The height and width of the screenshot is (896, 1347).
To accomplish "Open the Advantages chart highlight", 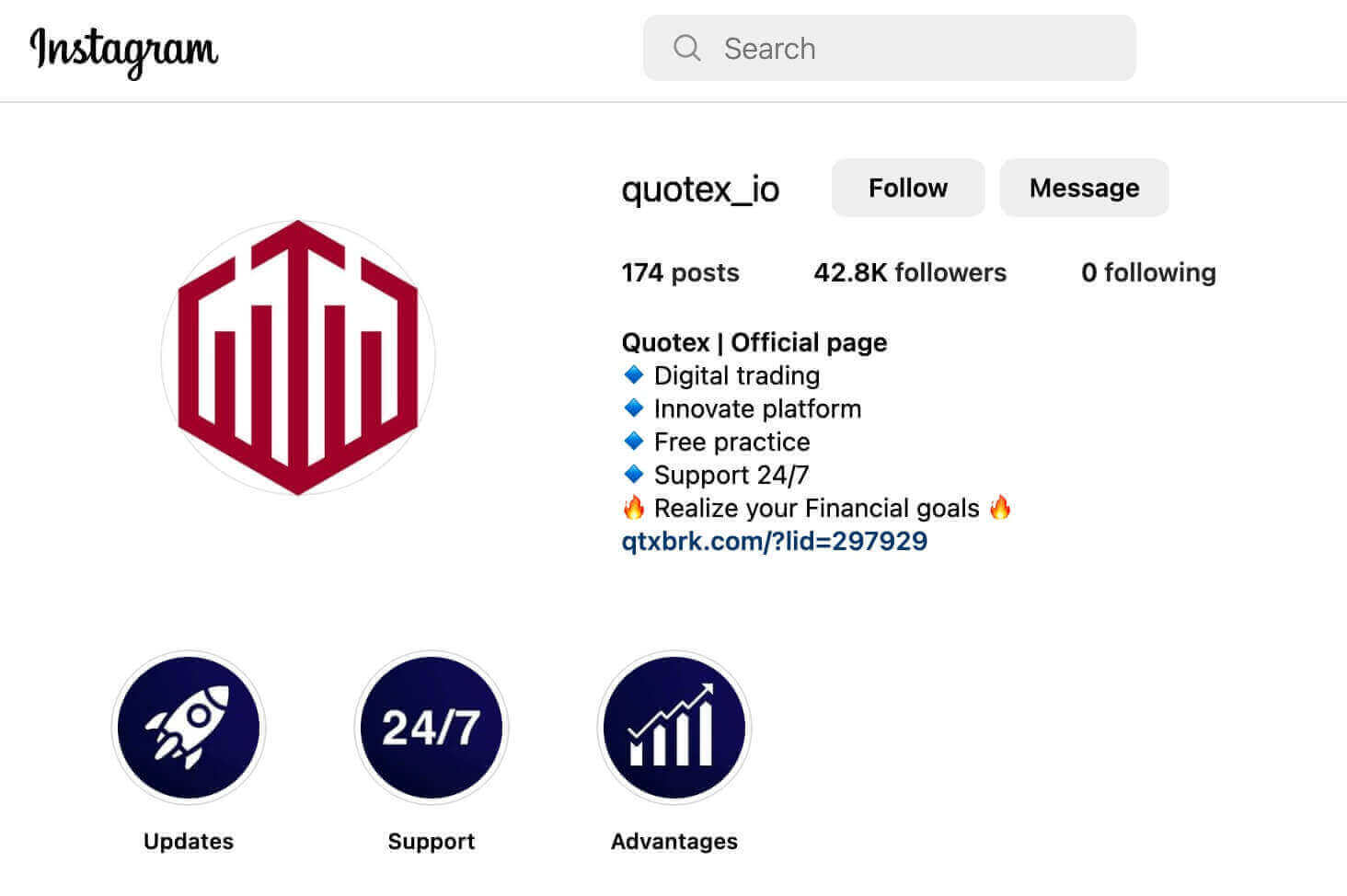I will (673, 728).
